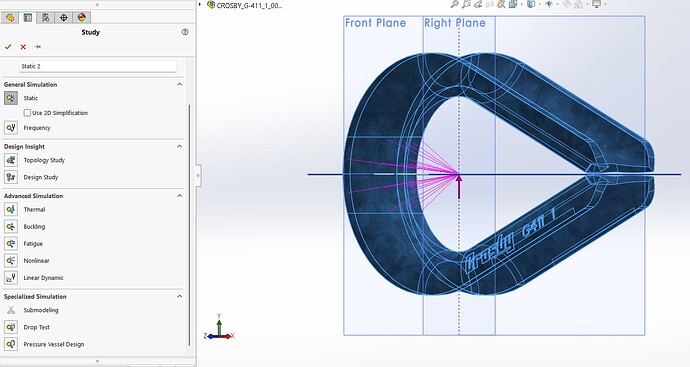Select the Pressure Vessel Design icon
This screenshot has height=367, width=690.
click(x=11, y=344)
